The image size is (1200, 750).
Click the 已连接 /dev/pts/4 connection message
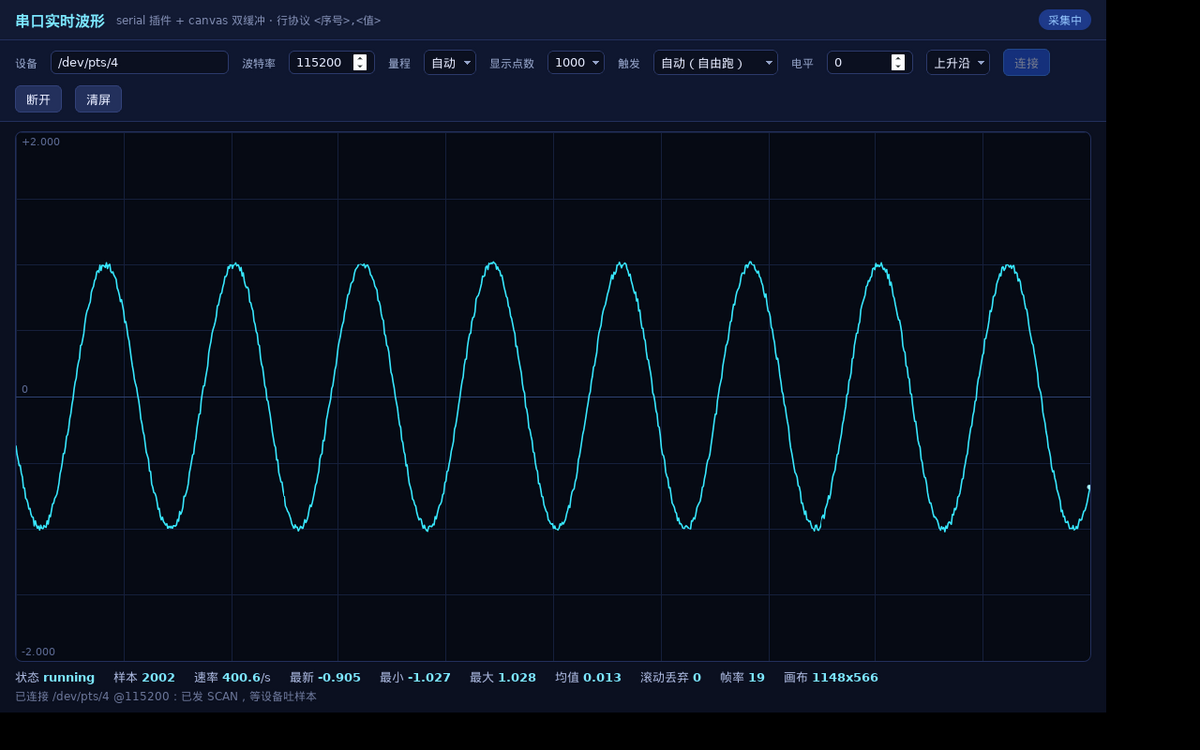pyautogui.click(x=166, y=697)
